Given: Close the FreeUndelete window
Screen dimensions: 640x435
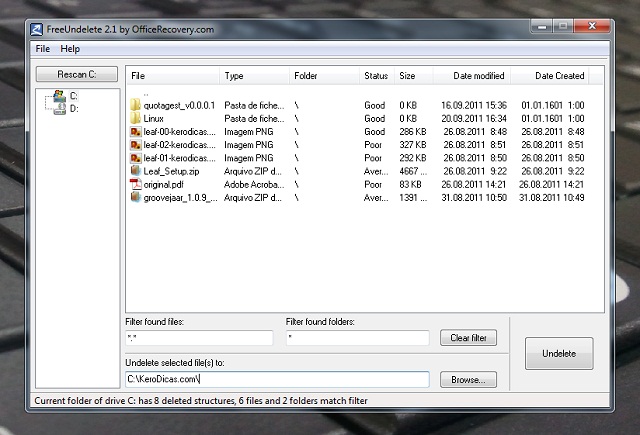Looking at the screenshot, I should click(x=592, y=26).
